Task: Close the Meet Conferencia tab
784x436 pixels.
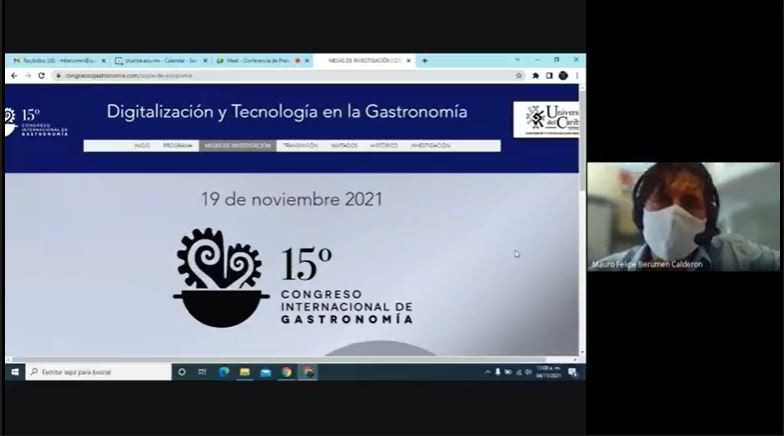Action: click(x=307, y=60)
